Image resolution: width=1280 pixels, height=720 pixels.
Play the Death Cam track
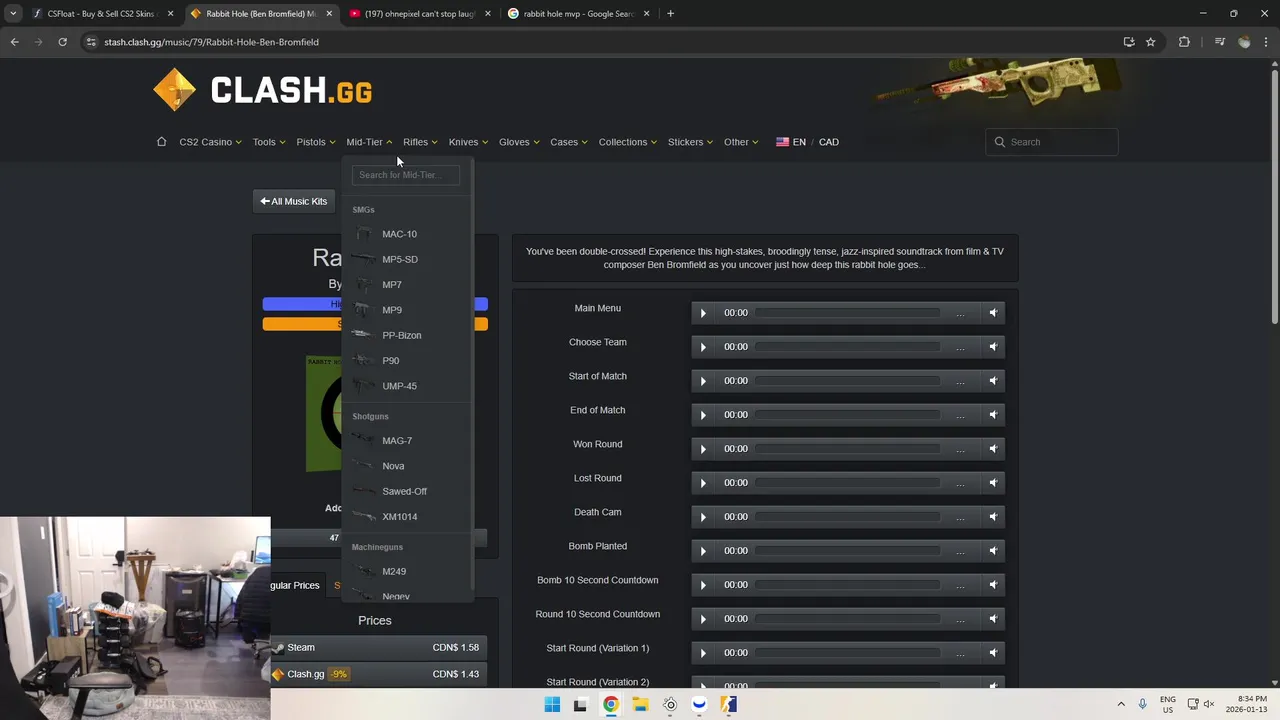pyautogui.click(x=703, y=517)
